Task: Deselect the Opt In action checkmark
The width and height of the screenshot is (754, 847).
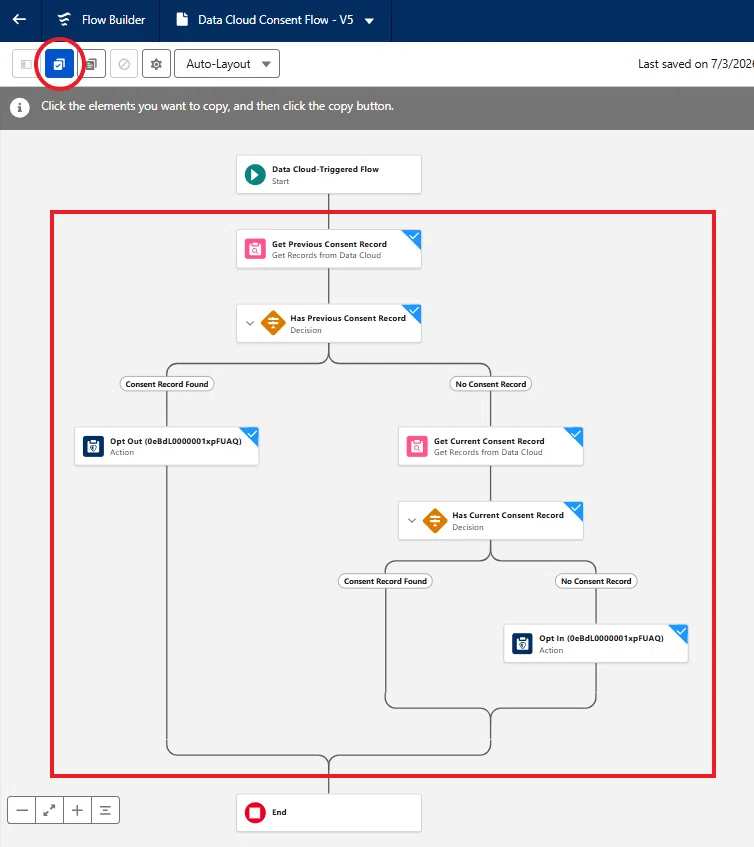Action: point(681,631)
